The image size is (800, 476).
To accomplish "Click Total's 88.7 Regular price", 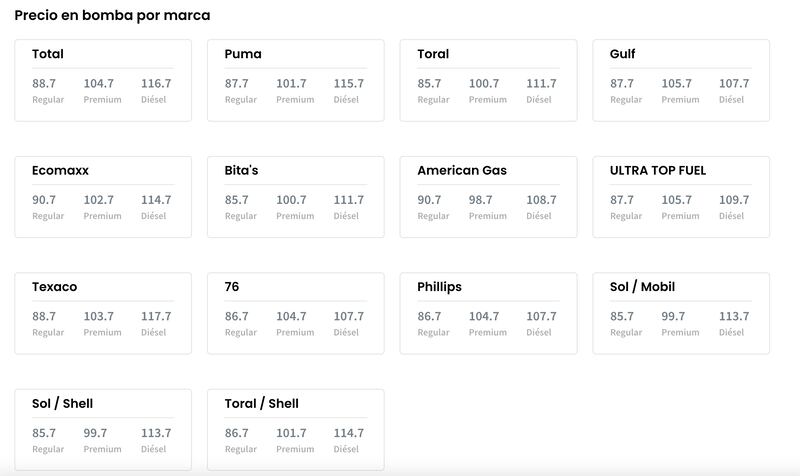I will [44, 84].
